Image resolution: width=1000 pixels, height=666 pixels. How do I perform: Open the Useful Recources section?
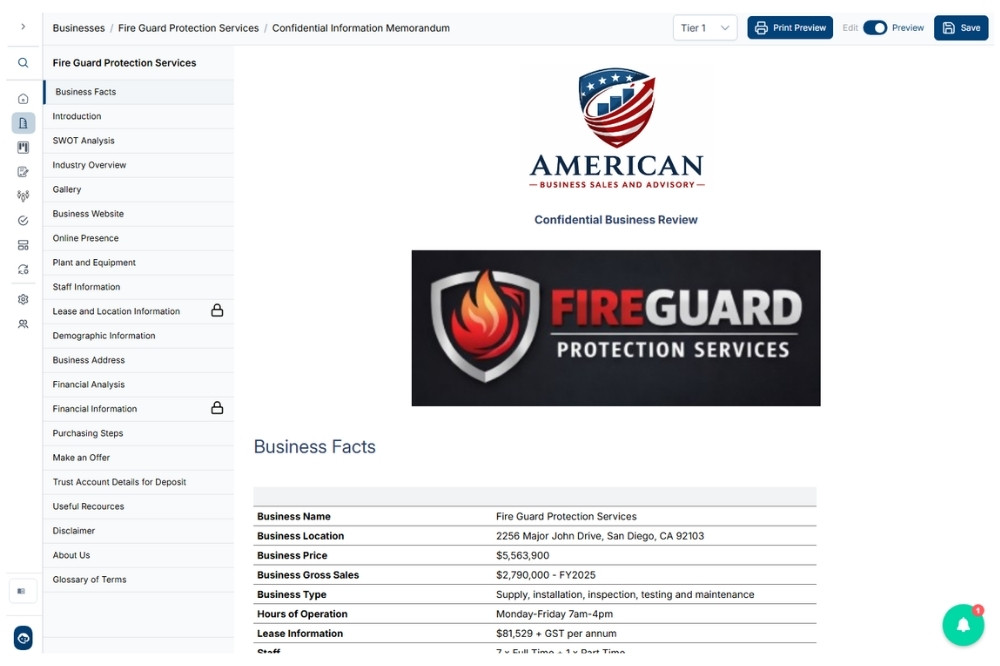point(138,507)
